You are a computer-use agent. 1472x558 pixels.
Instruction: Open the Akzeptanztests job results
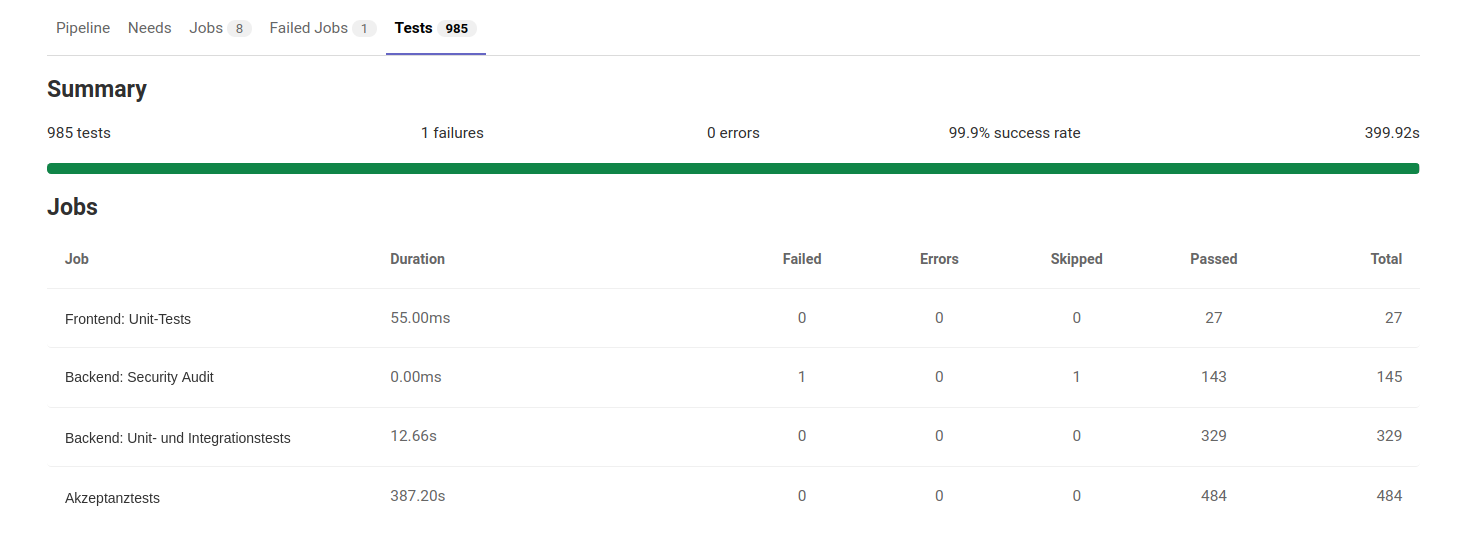[x=112, y=498]
